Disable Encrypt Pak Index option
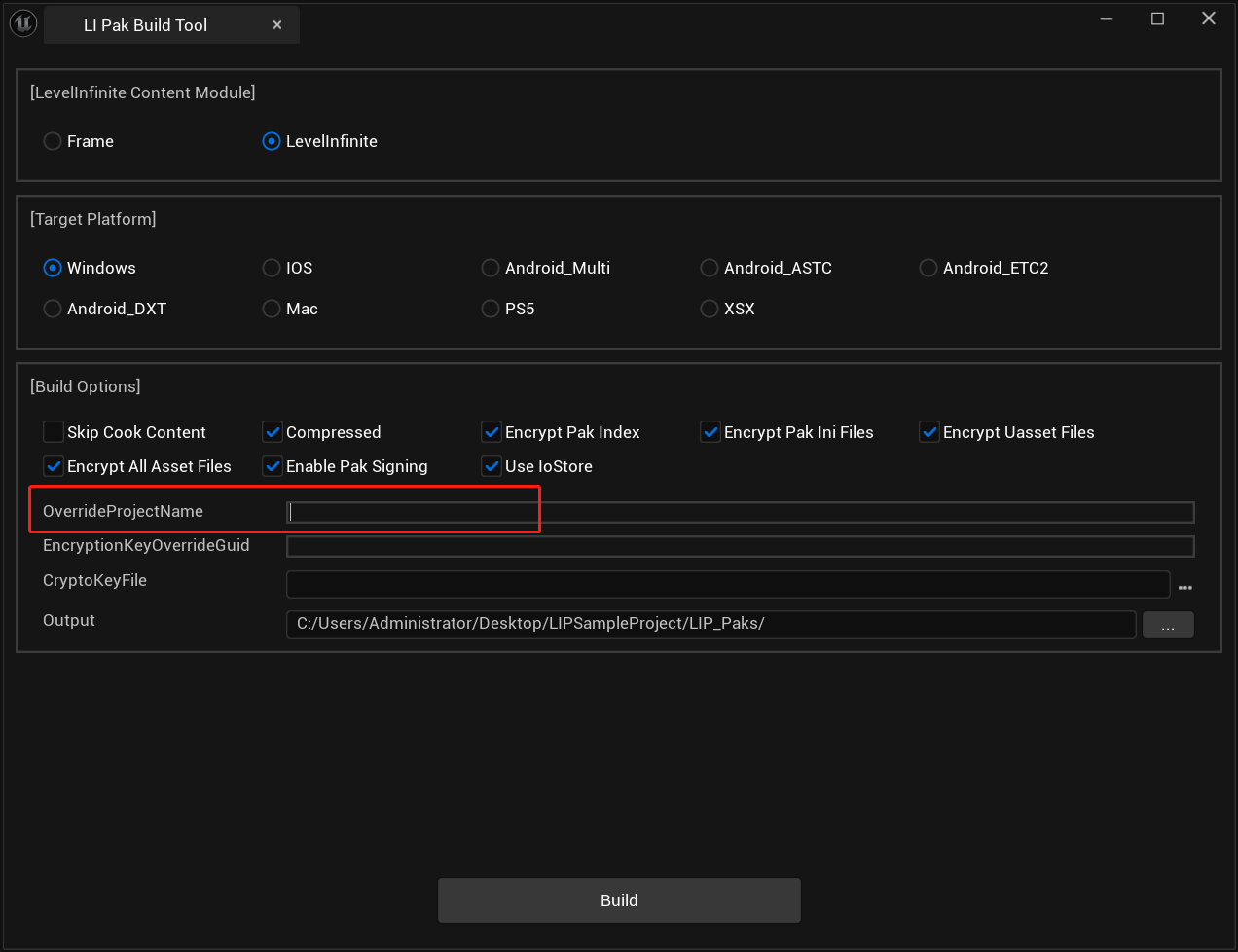This screenshot has height=952, width=1238. (492, 432)
